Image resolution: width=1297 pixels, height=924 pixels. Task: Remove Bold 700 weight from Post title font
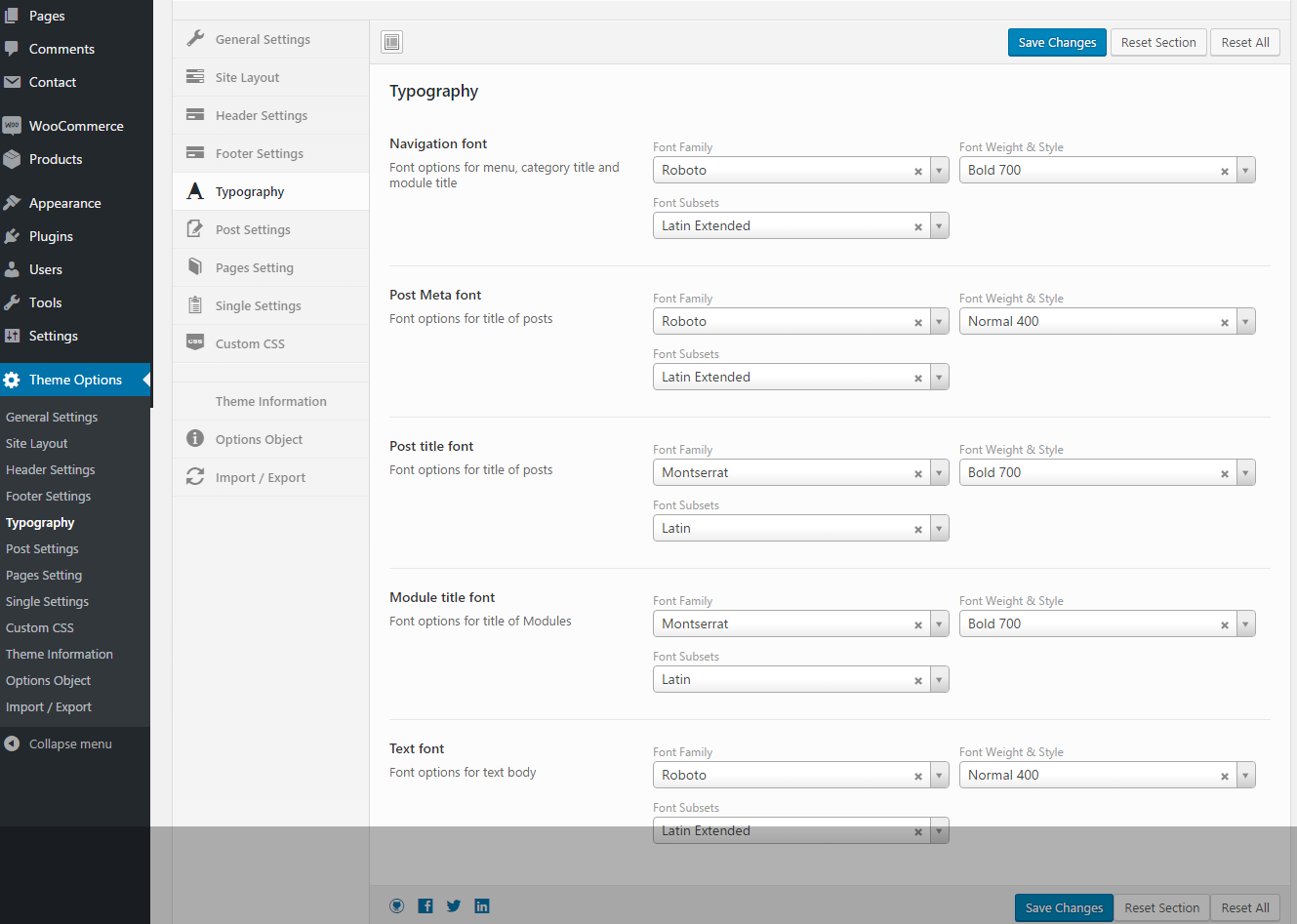pyautogui.click(x=1224, y=473)
